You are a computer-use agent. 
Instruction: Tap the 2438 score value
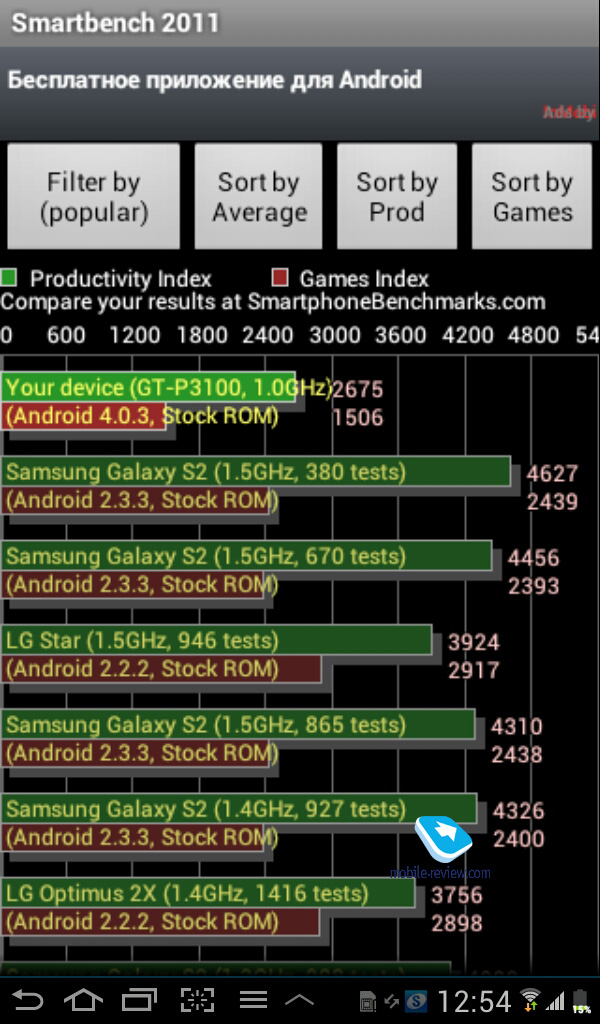517,754
